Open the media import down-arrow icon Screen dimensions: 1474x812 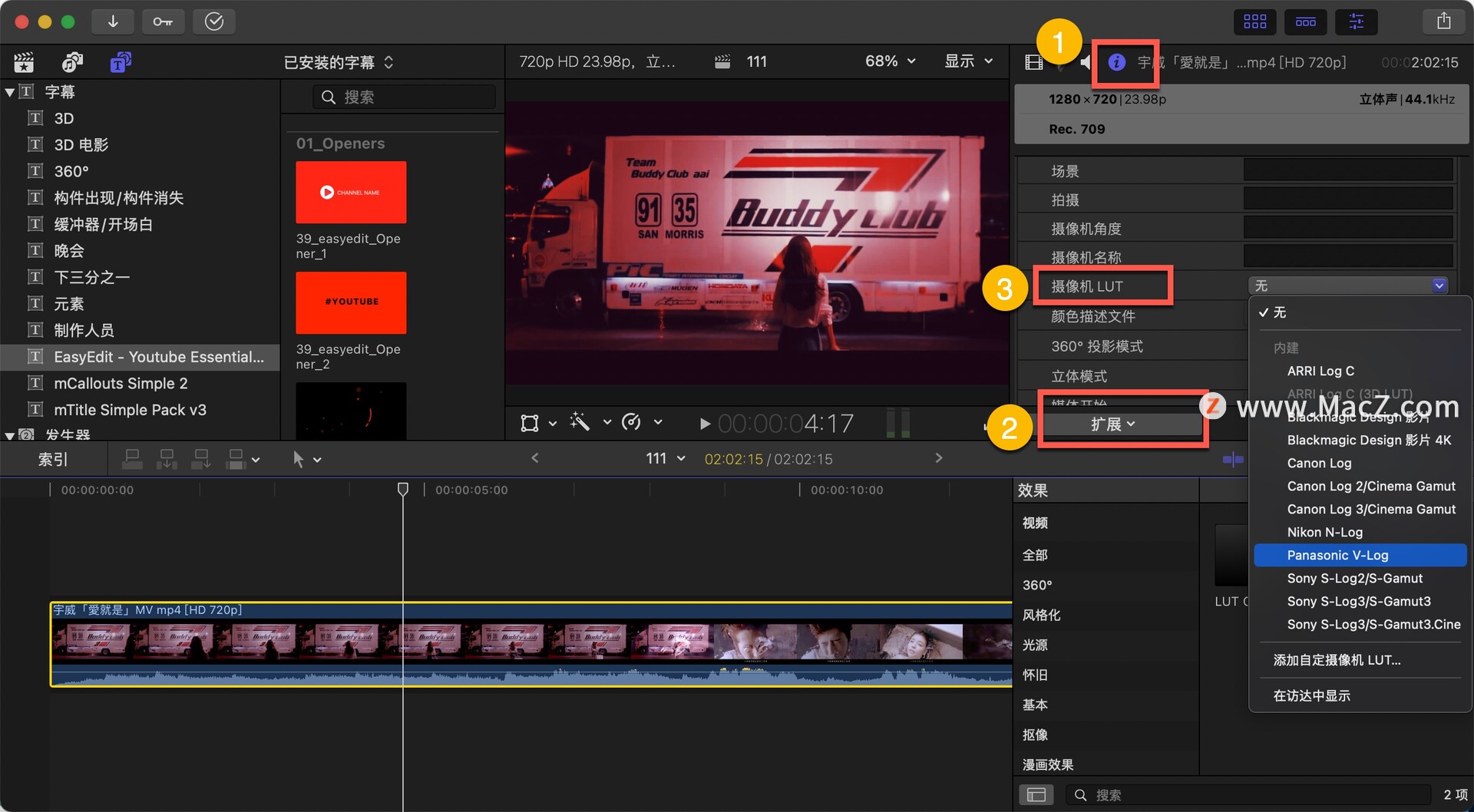[113, 21]
